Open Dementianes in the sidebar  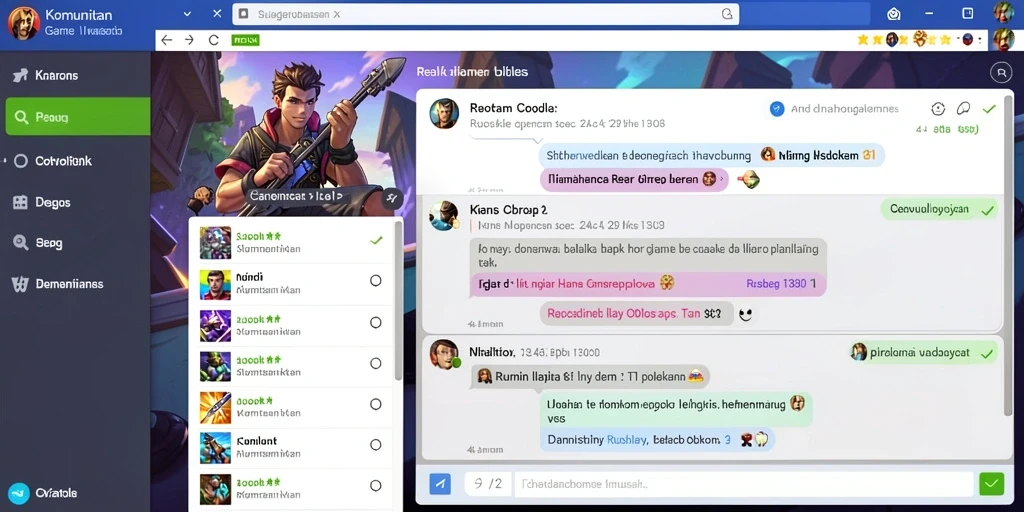click(x=57, y=284)
